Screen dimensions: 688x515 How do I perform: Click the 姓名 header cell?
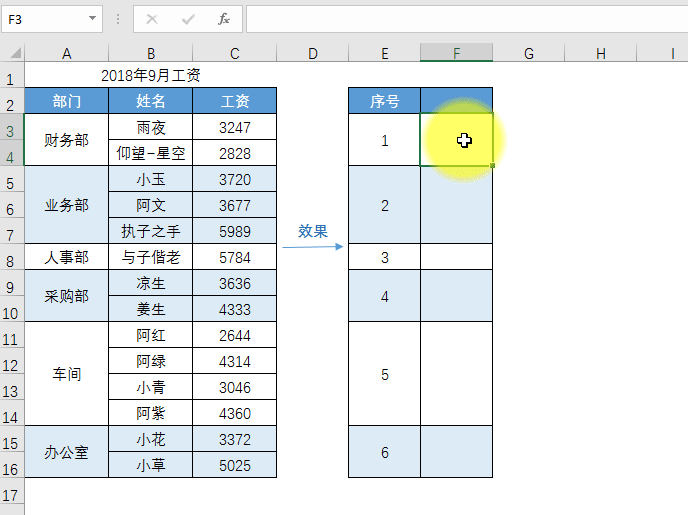point(150,101)
